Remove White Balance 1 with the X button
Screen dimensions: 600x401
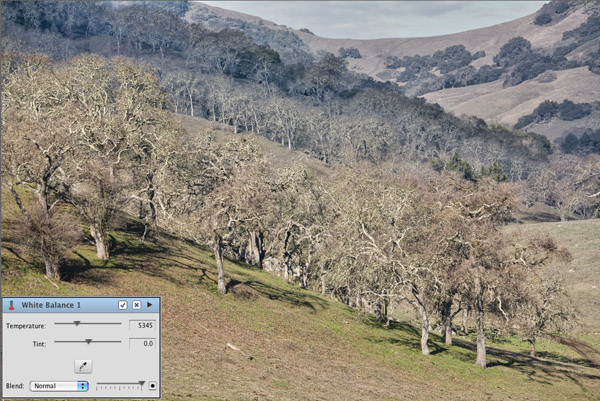coord(137,305)
